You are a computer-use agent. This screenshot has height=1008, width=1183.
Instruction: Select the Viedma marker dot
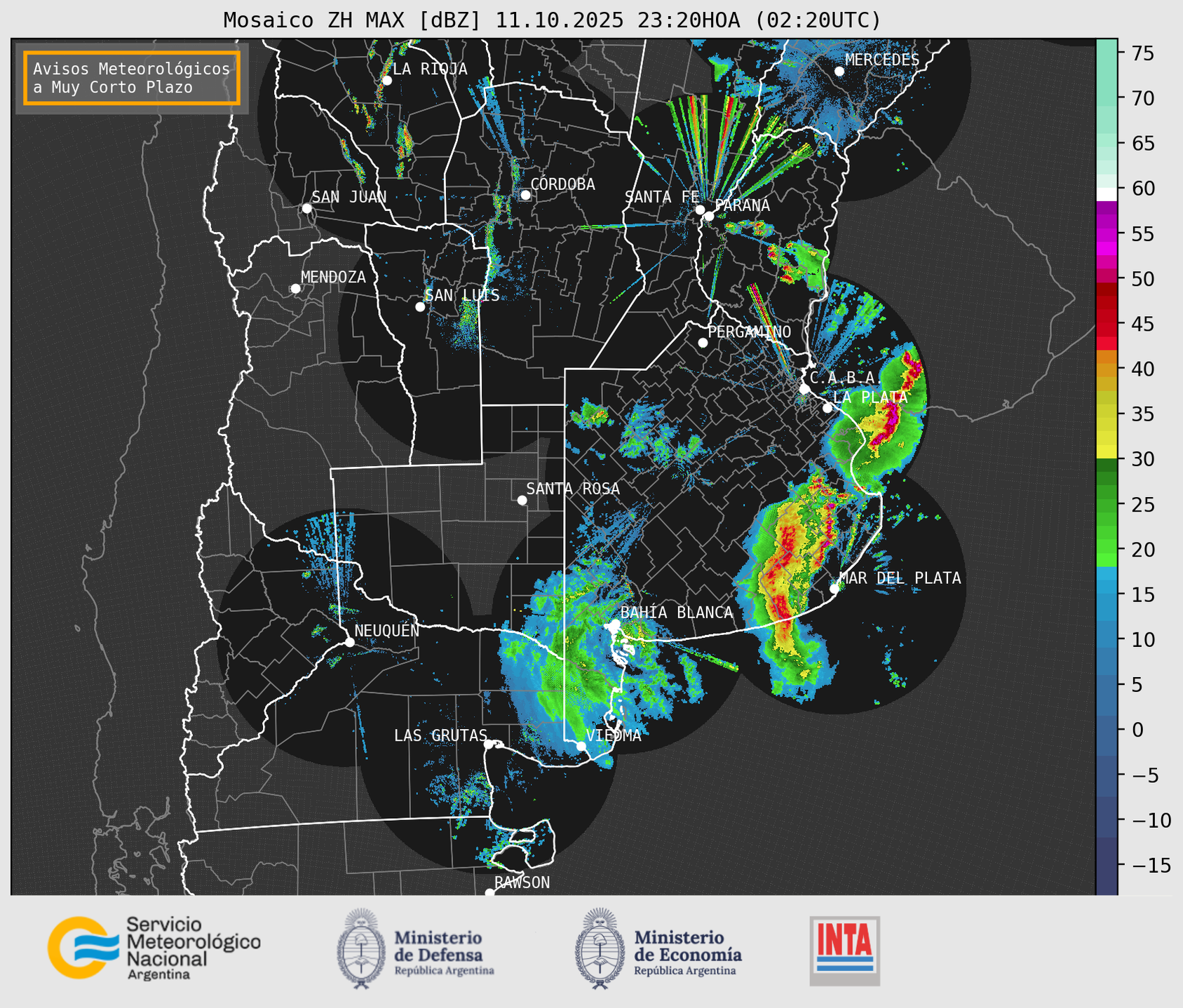[581, 746]
